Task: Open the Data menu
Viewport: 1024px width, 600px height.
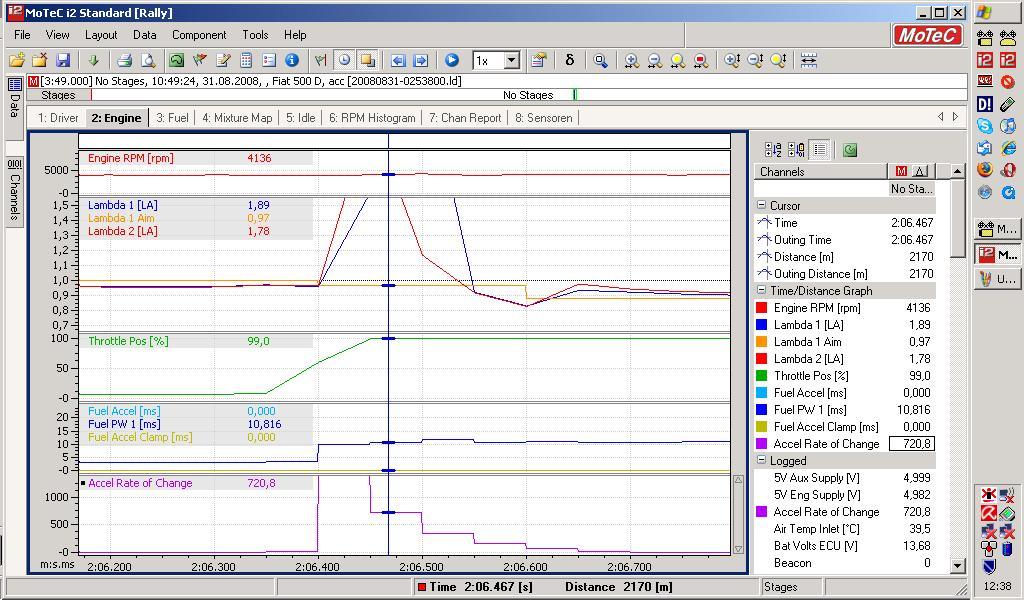Action: pyautogui.click(x=144, y=35)
